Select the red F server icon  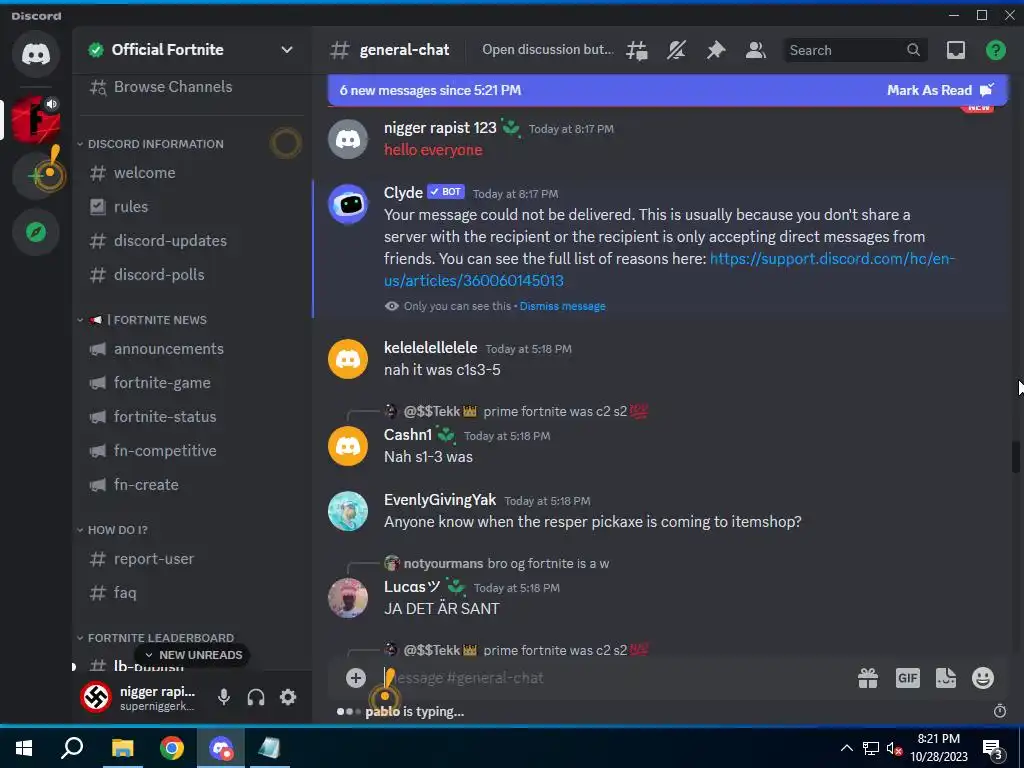point(36,120)
